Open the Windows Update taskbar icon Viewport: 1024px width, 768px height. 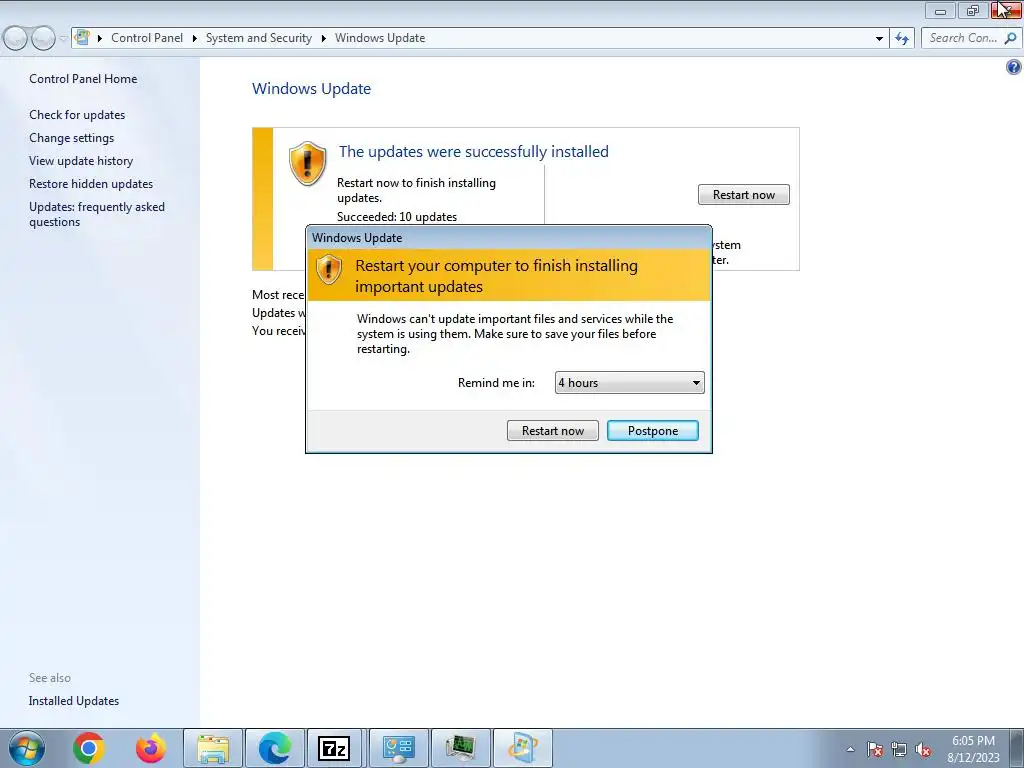click(x=522, y=748)
